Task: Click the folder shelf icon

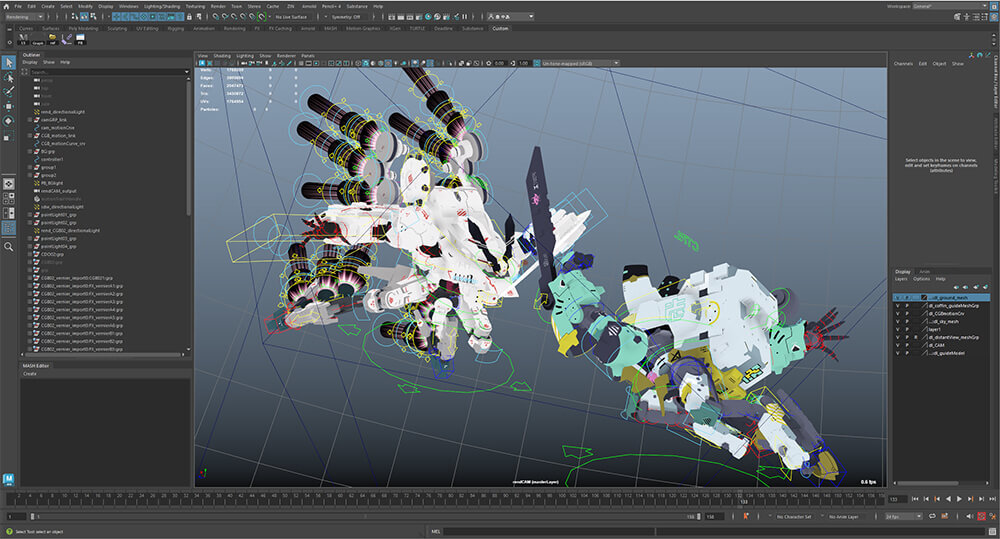Action: tap(52, 40)
